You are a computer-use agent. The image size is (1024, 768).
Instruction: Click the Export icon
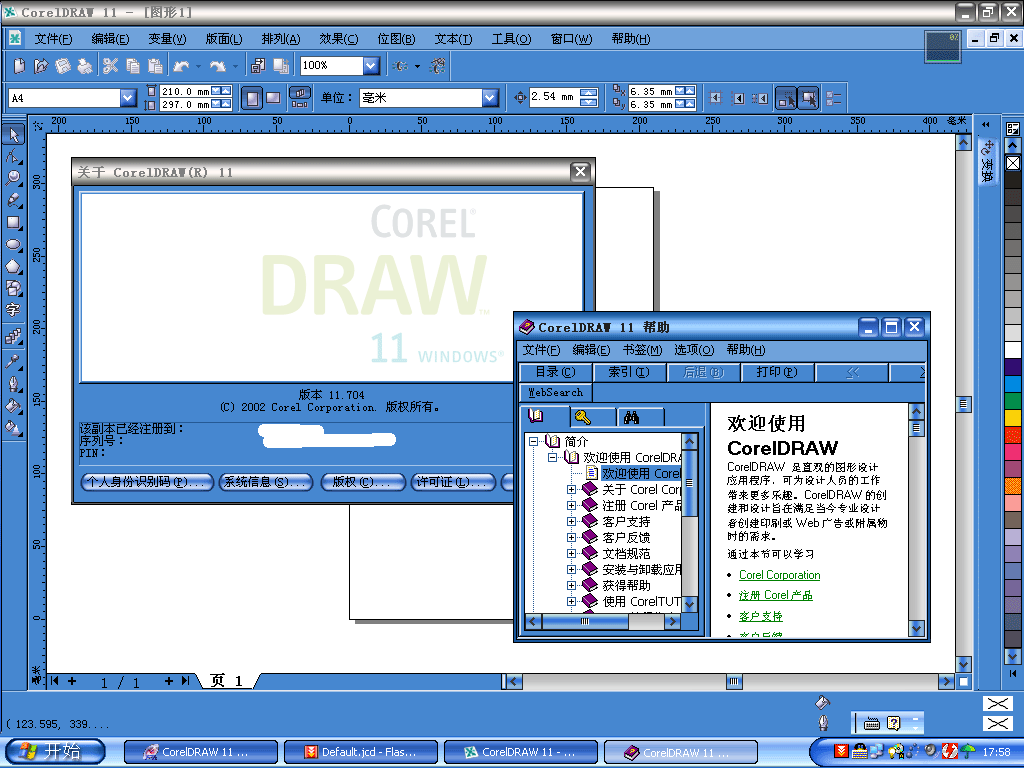click(281, 65)
